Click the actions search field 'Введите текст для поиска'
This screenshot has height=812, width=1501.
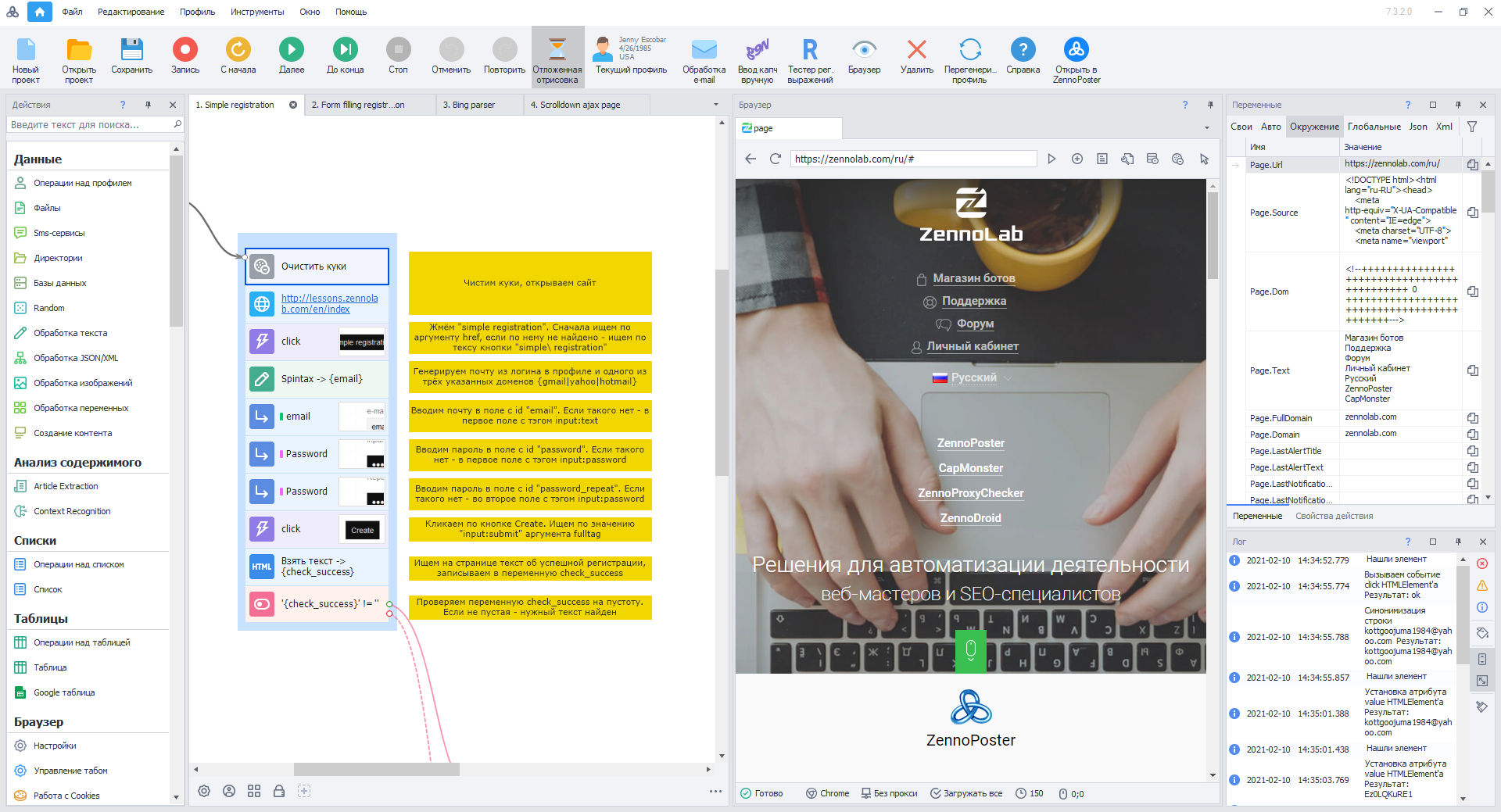click(90, 125)
